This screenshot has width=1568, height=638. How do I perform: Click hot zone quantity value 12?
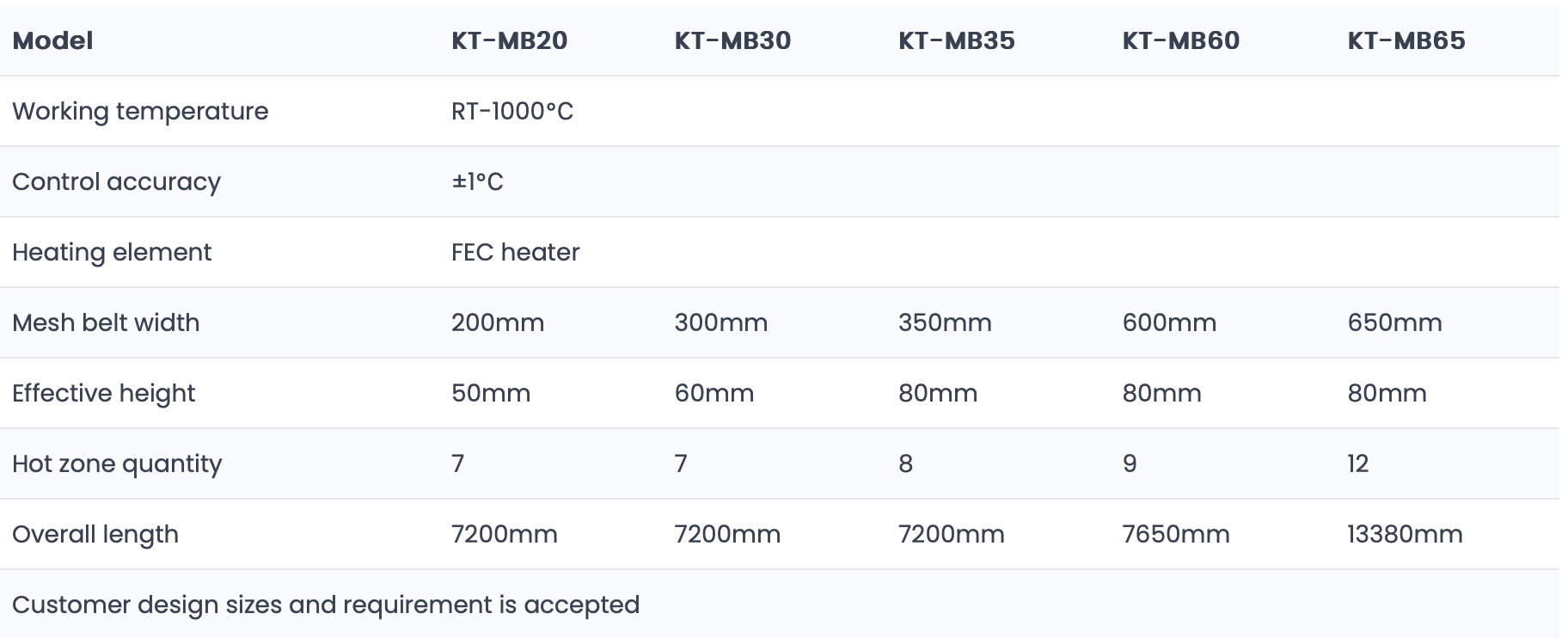point(1357,463)
